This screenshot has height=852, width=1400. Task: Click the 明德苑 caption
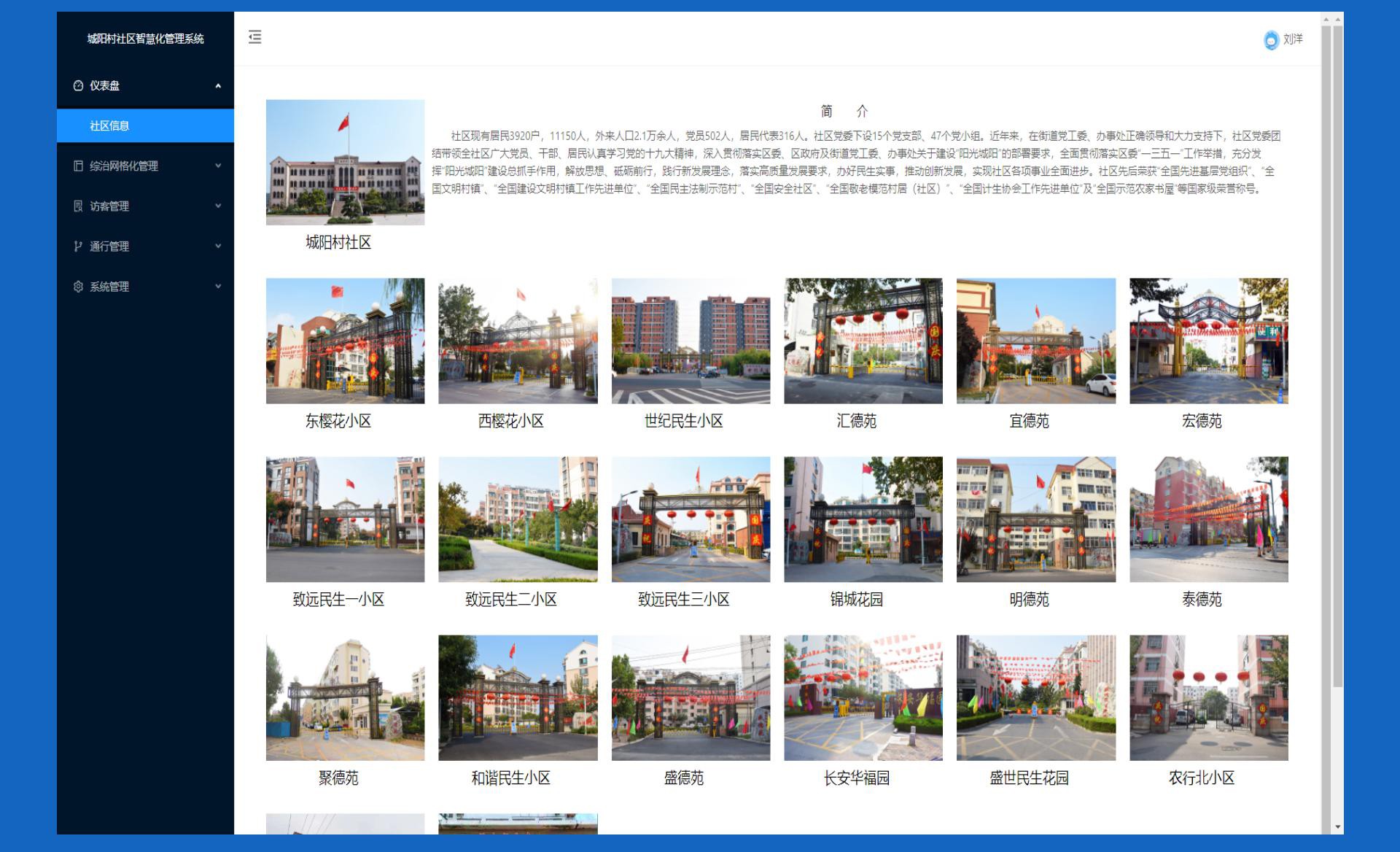pyautogui.click(x=1030, y=600)
